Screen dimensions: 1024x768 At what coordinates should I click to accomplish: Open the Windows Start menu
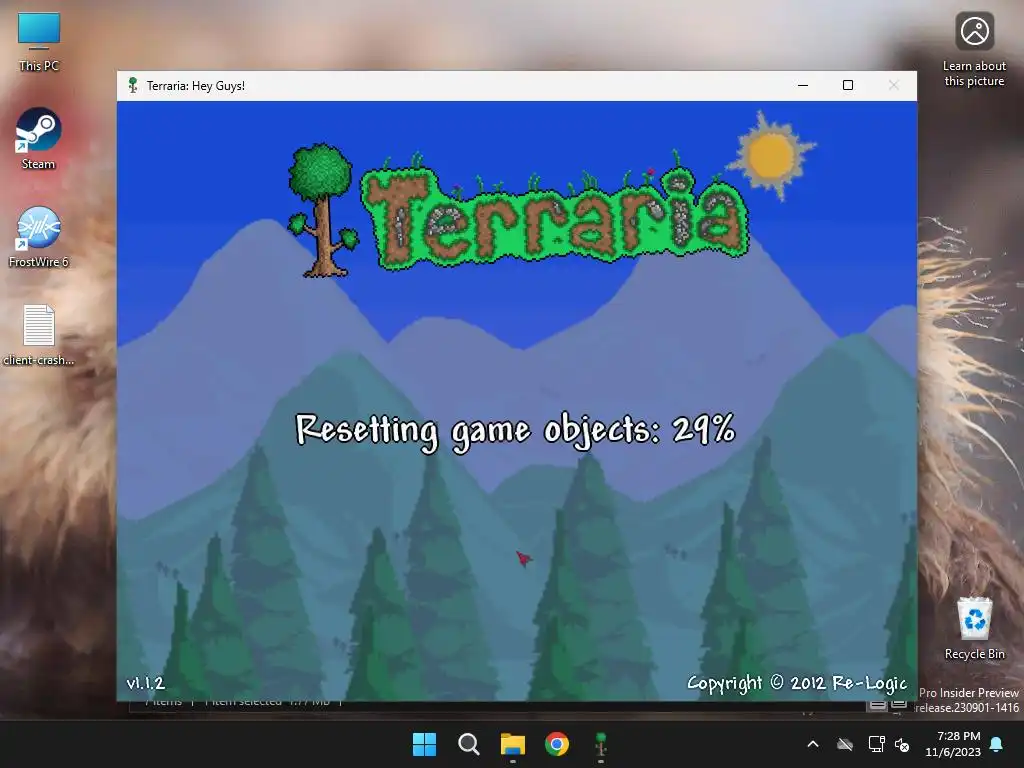tap(424, 744)
